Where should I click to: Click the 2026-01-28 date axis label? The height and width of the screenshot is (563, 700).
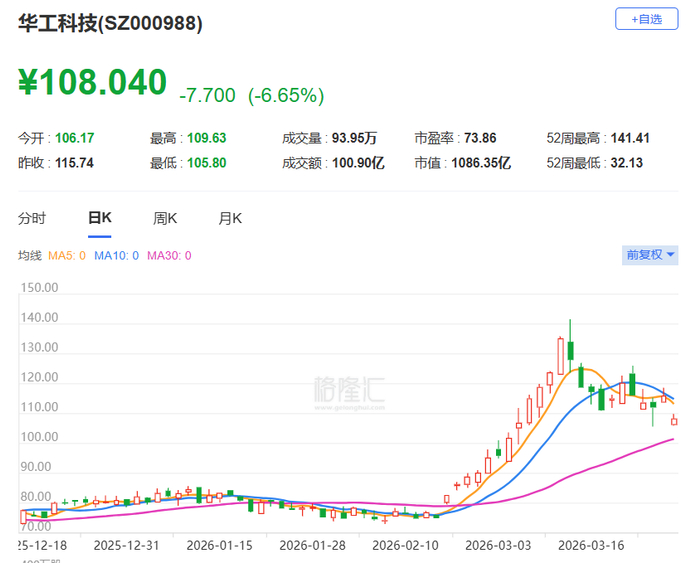[312, 546]
